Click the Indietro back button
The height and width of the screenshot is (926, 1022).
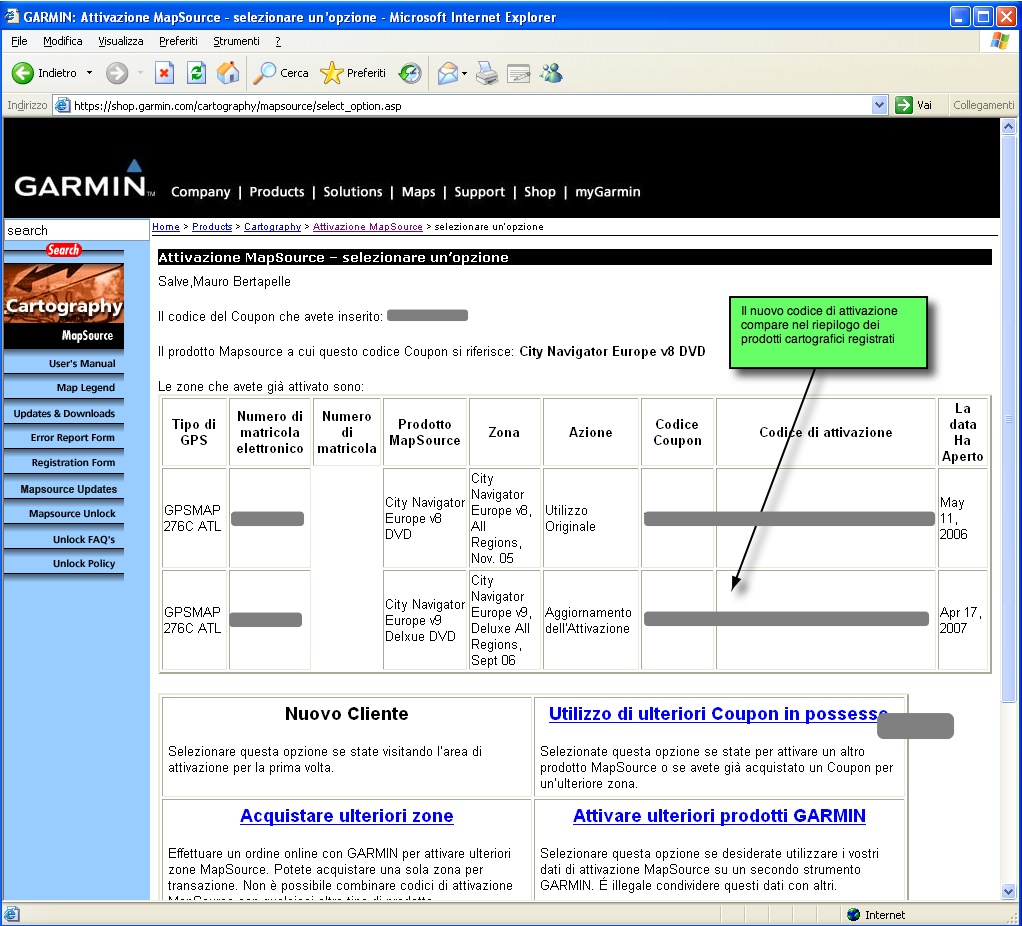(x=45, y=73)
